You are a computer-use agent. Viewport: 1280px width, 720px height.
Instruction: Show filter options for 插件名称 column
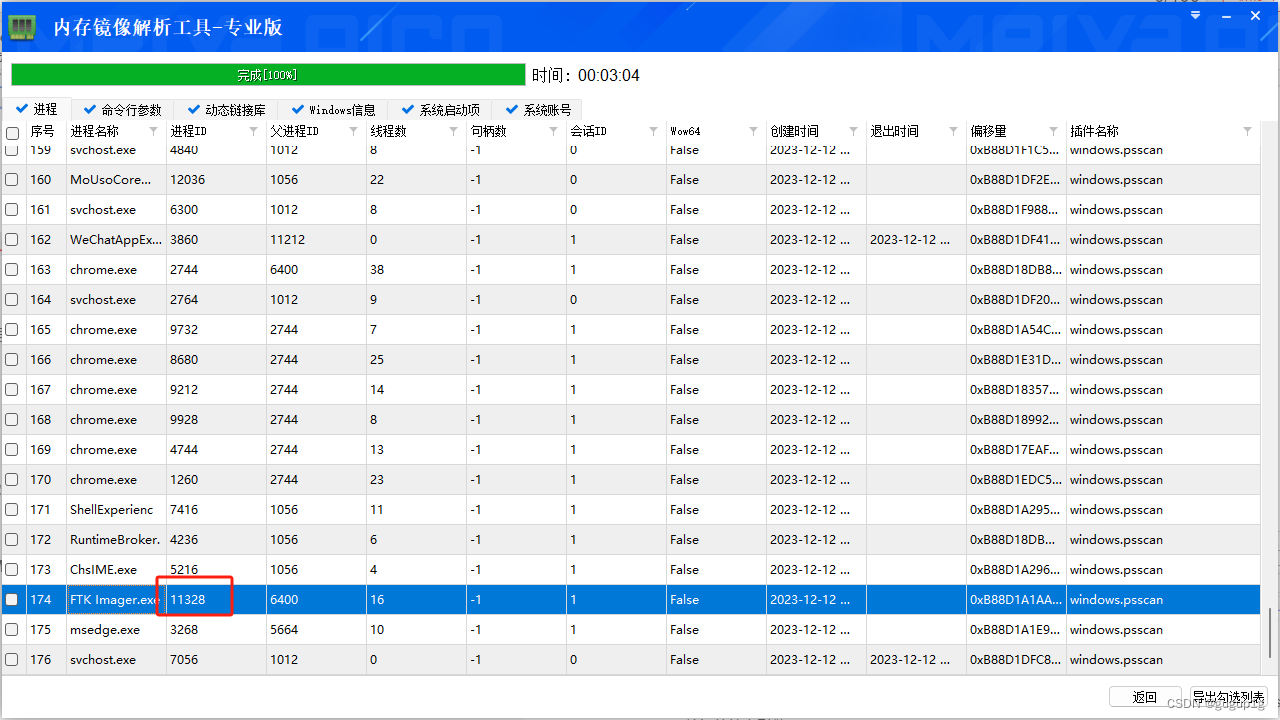coord(1247,132)
